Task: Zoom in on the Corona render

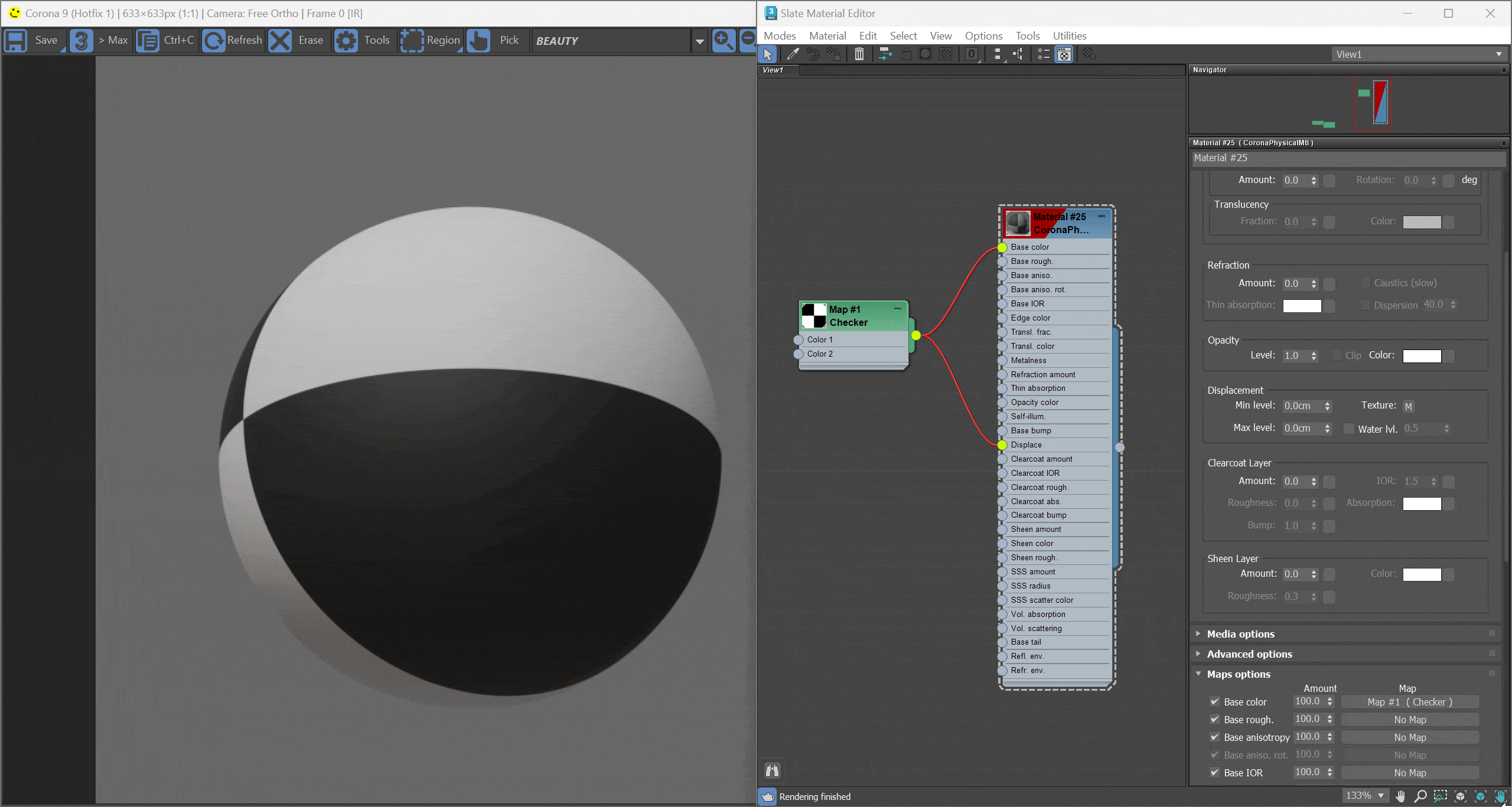Action: pos(724,41)
